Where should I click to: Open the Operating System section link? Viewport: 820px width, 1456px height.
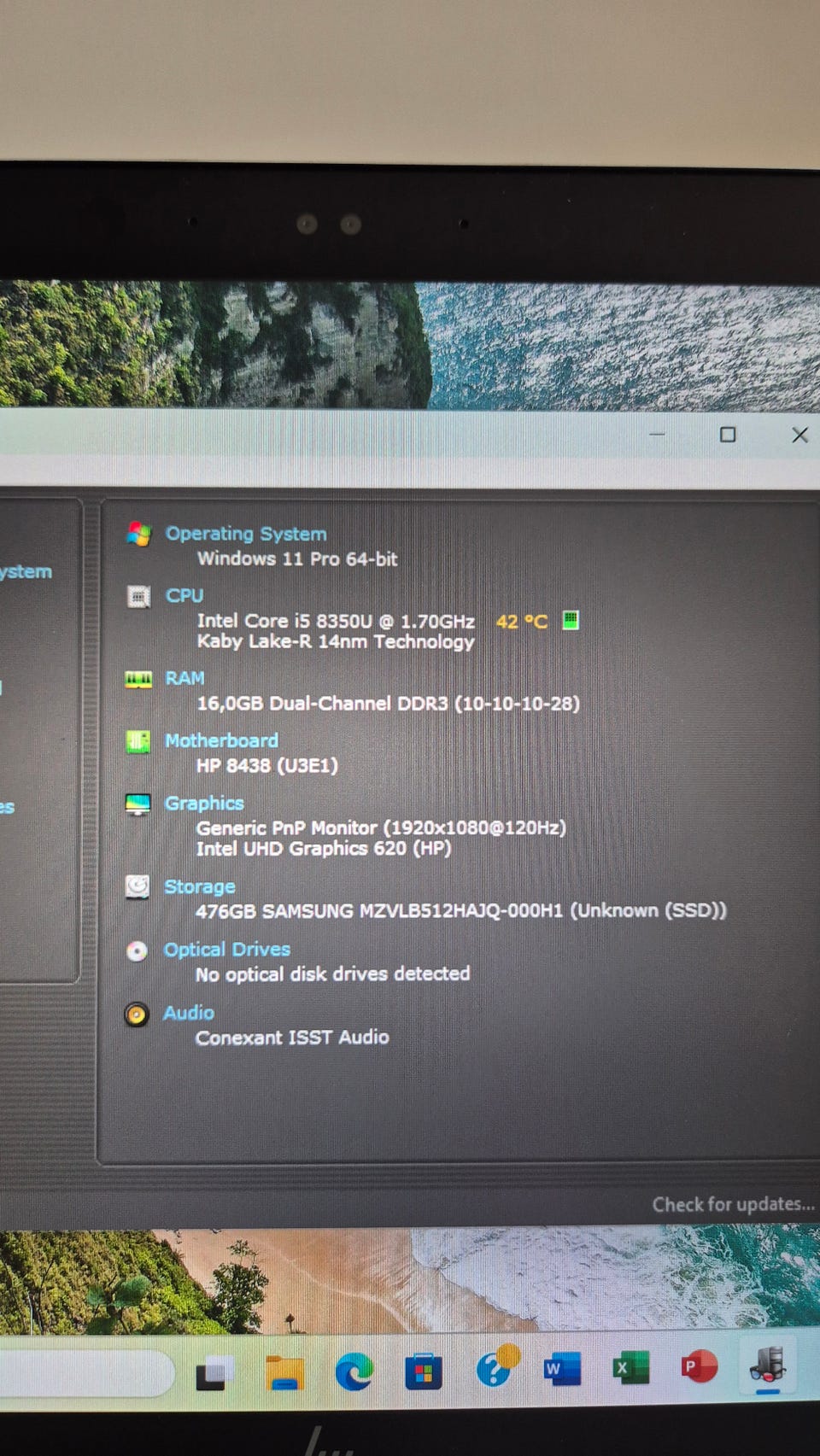(x=246, y=534)
